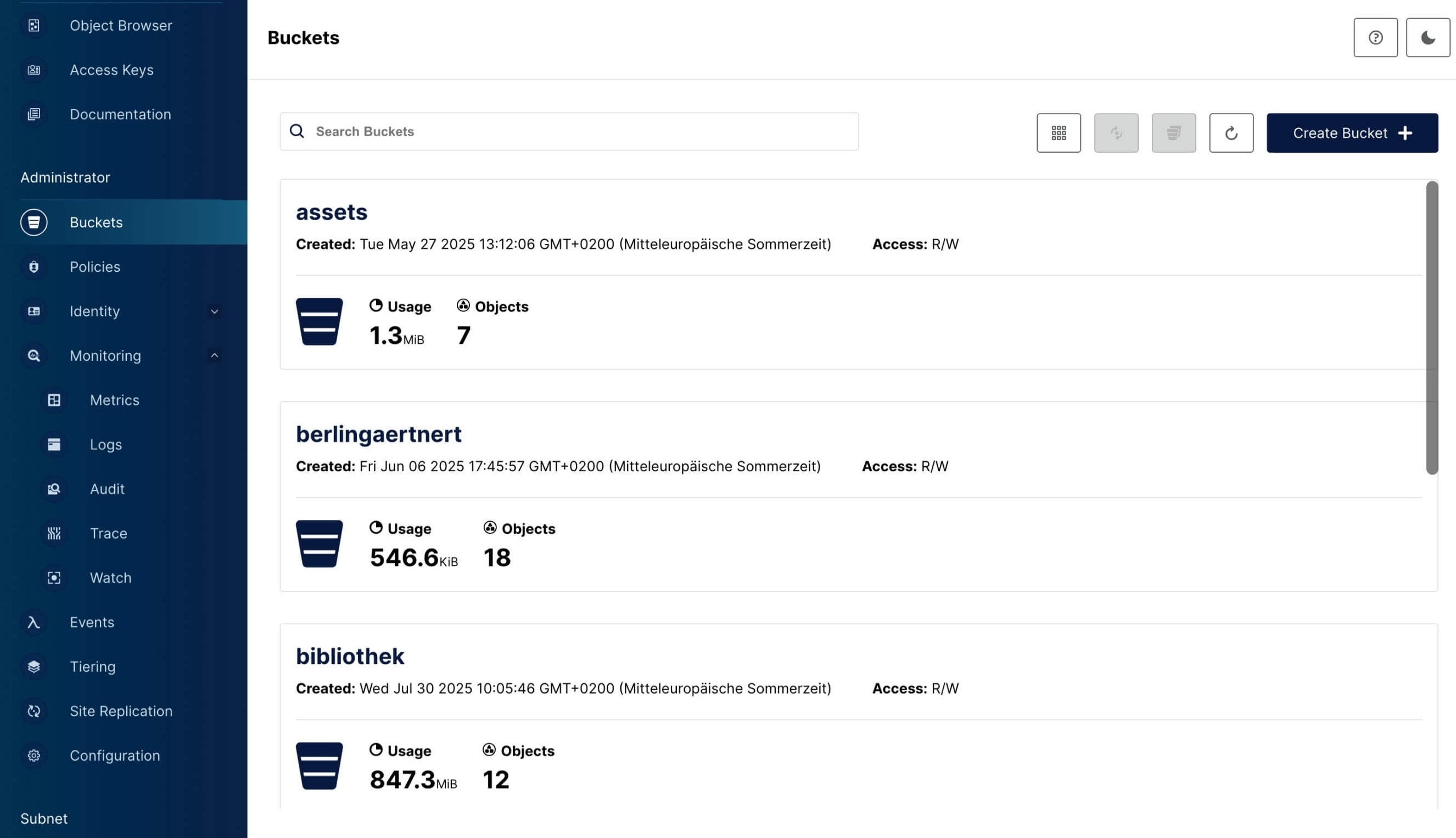Click the Audit icon in sidebar
The height and width of the screenshot is (838, 1456).
[x=54, y=489]
